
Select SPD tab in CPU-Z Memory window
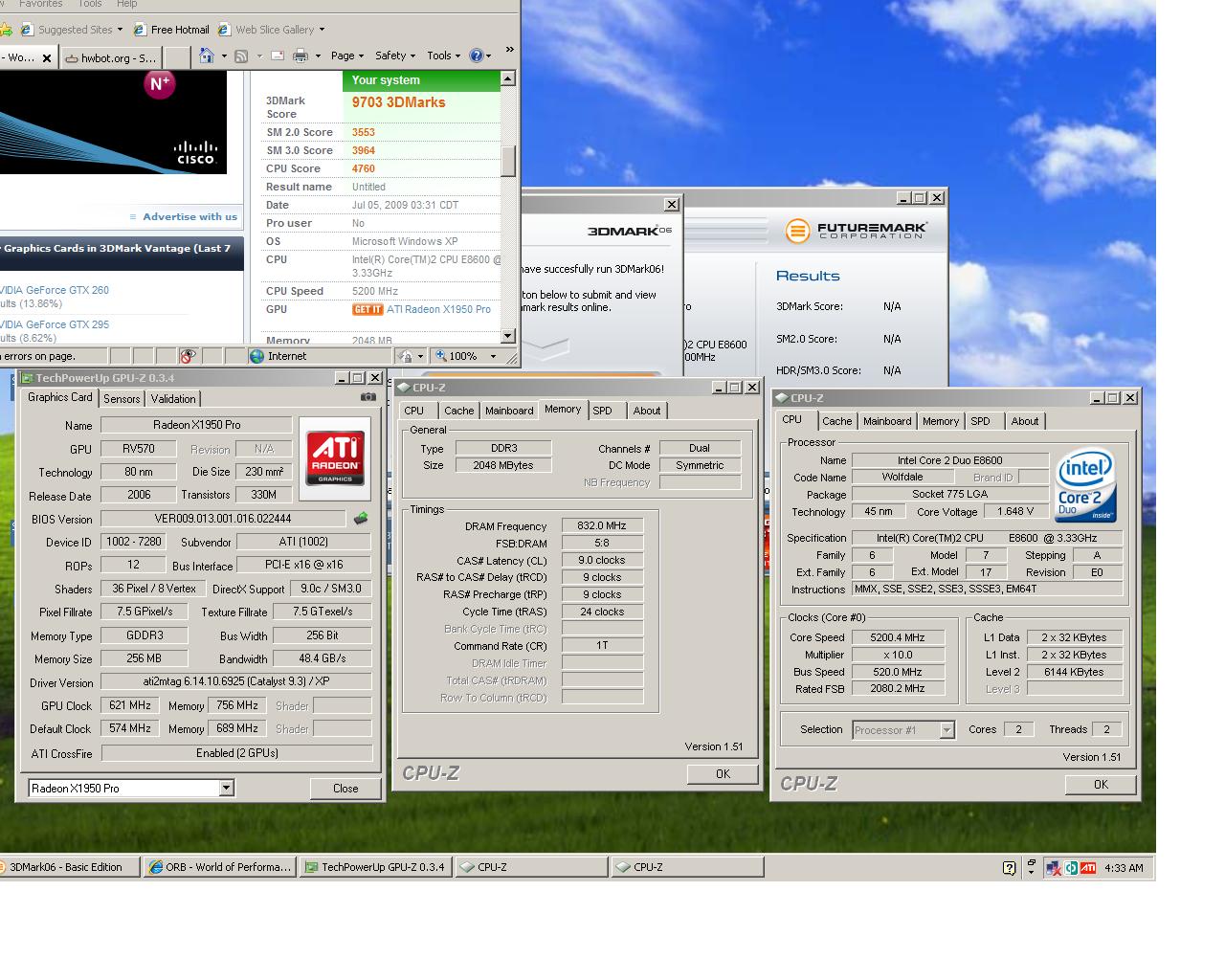[602, 411]
